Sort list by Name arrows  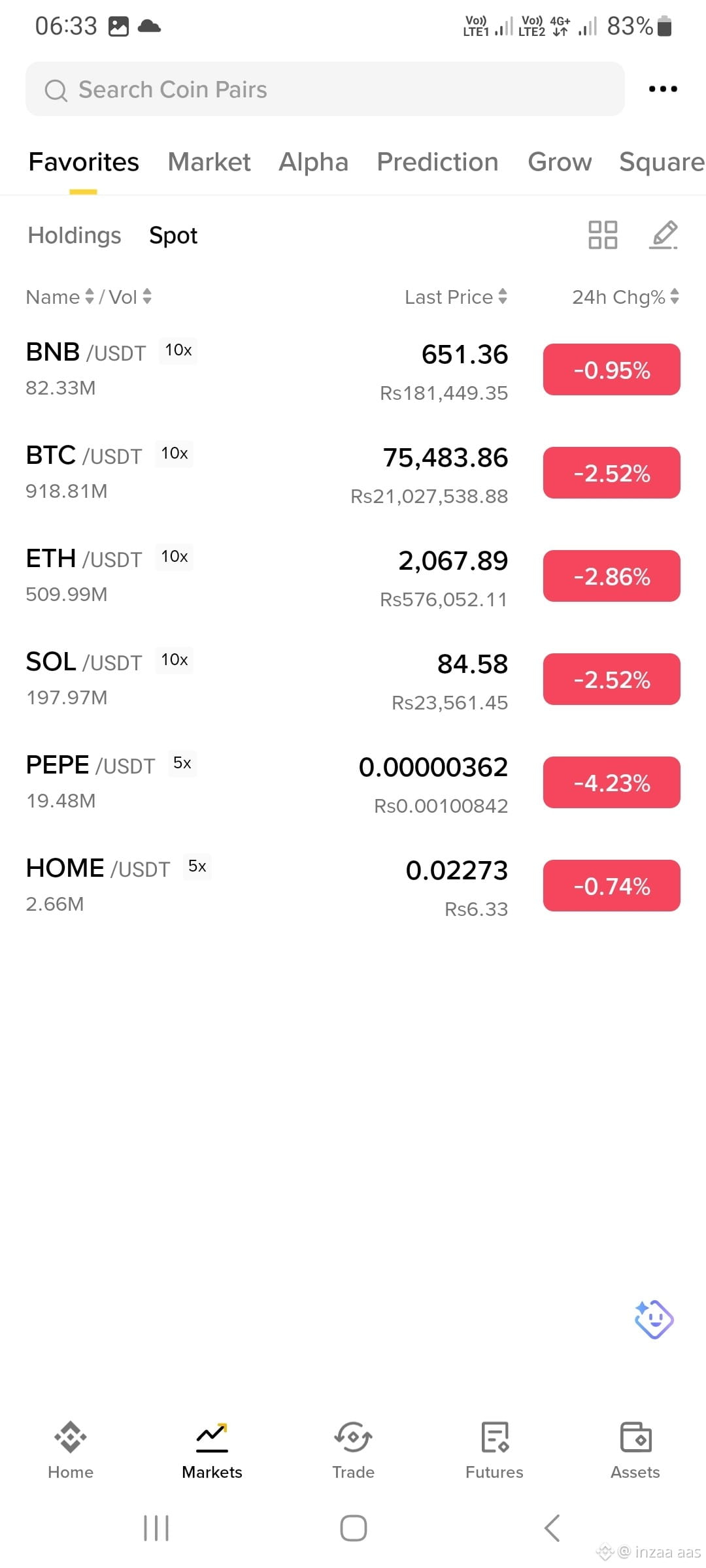(x=90, y=297)
